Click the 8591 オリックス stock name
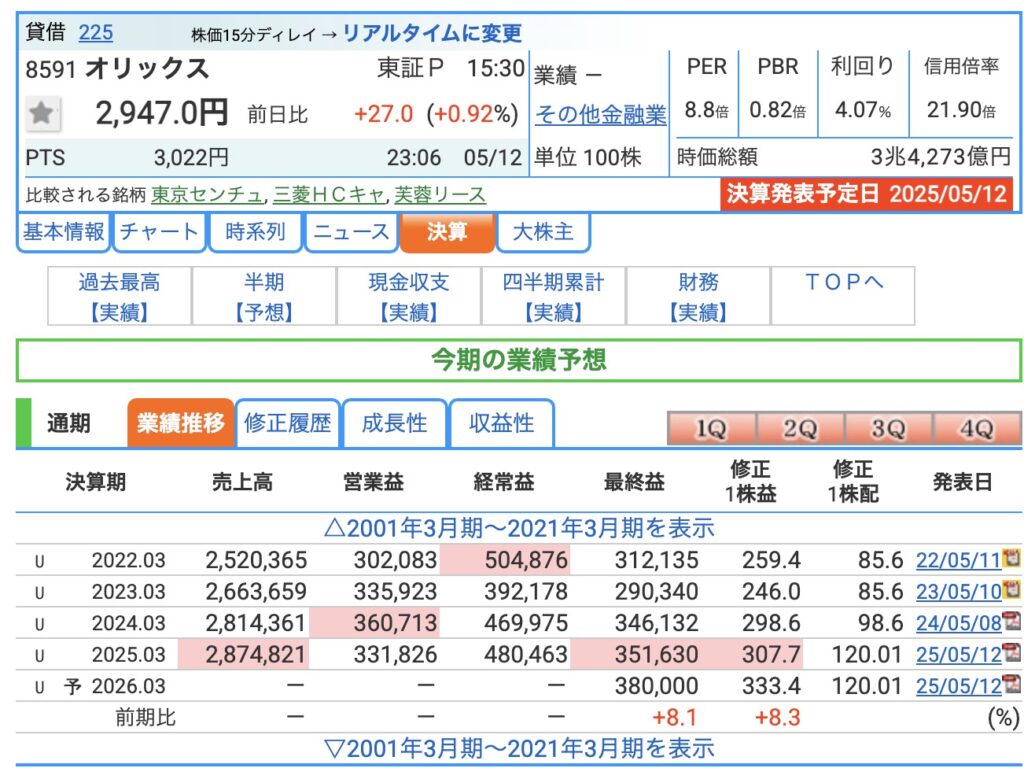 pos(117,69)
